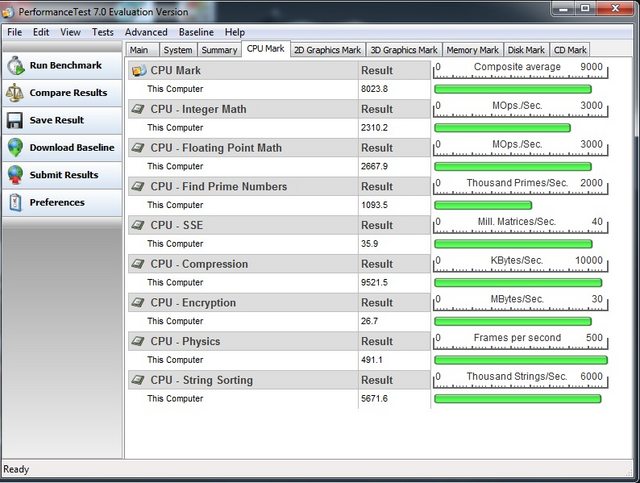The width and height of the screenshot is (640, 483).
Task: Open the File menu
Action: point(15,32)
